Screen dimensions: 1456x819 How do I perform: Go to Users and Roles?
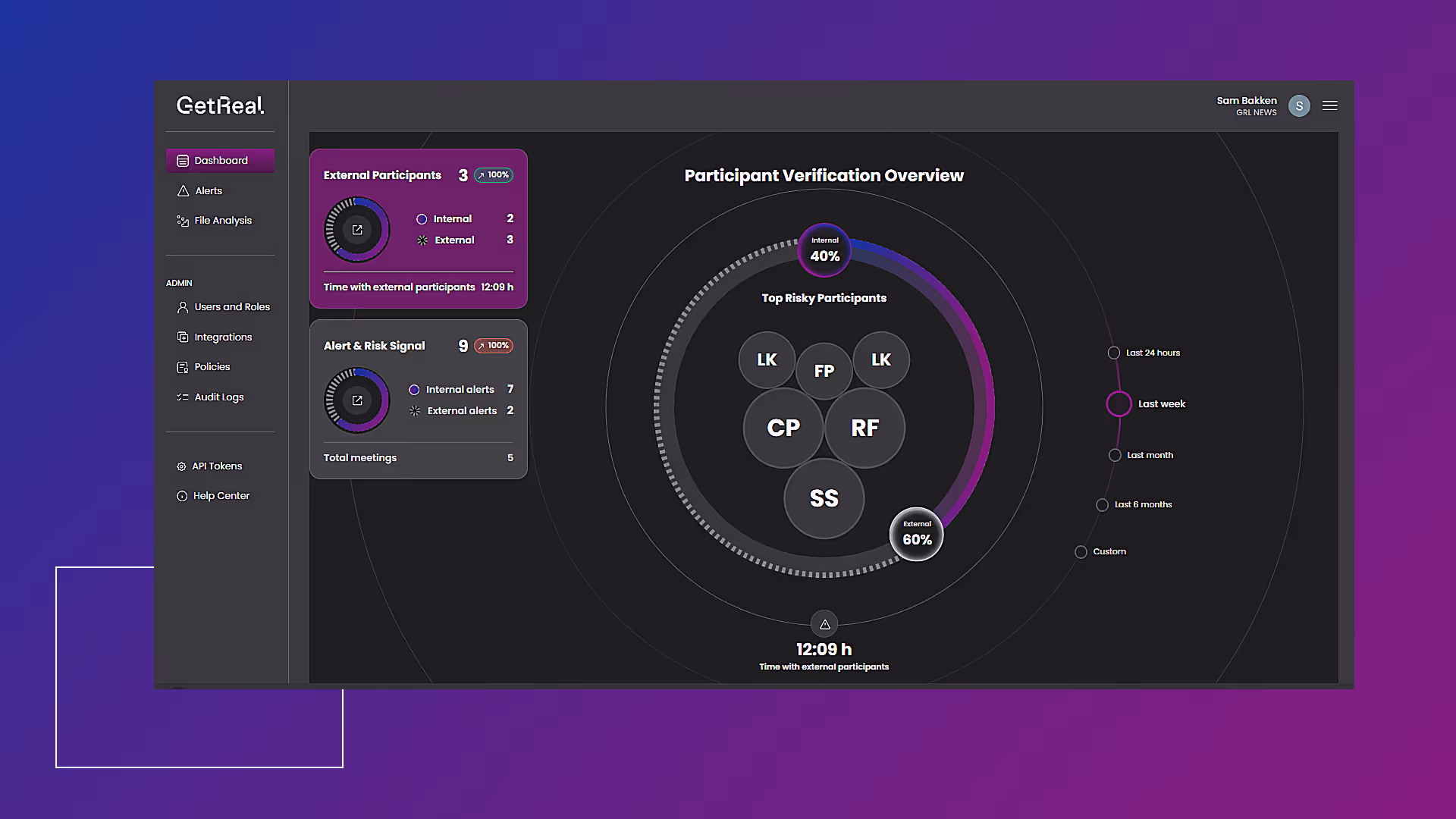(231, 307)
